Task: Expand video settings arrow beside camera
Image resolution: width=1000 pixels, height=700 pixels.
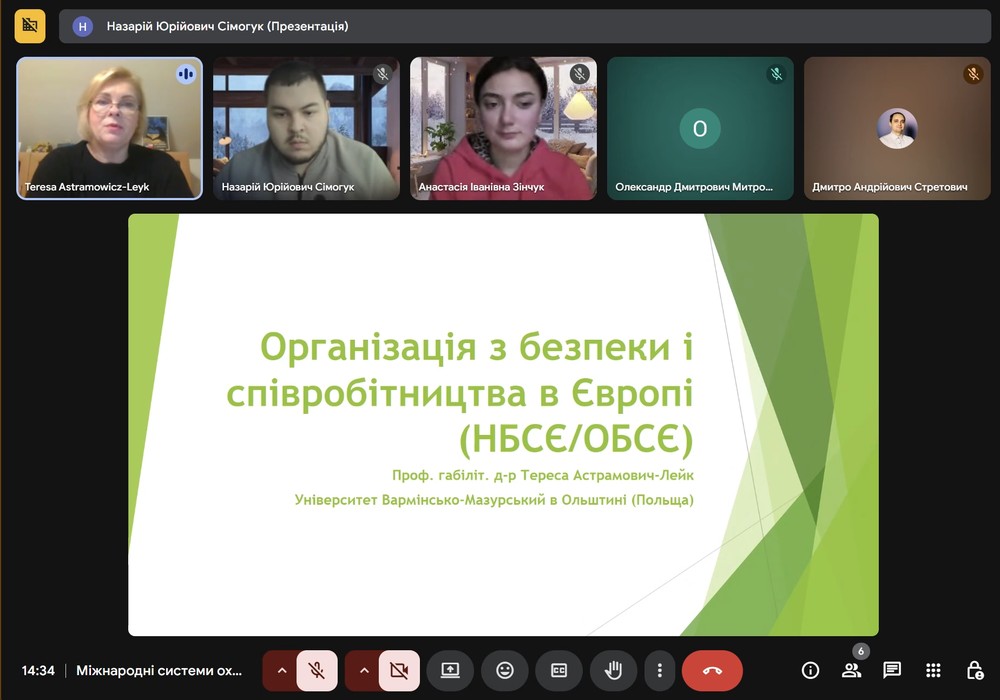Action: coord(363,671)
